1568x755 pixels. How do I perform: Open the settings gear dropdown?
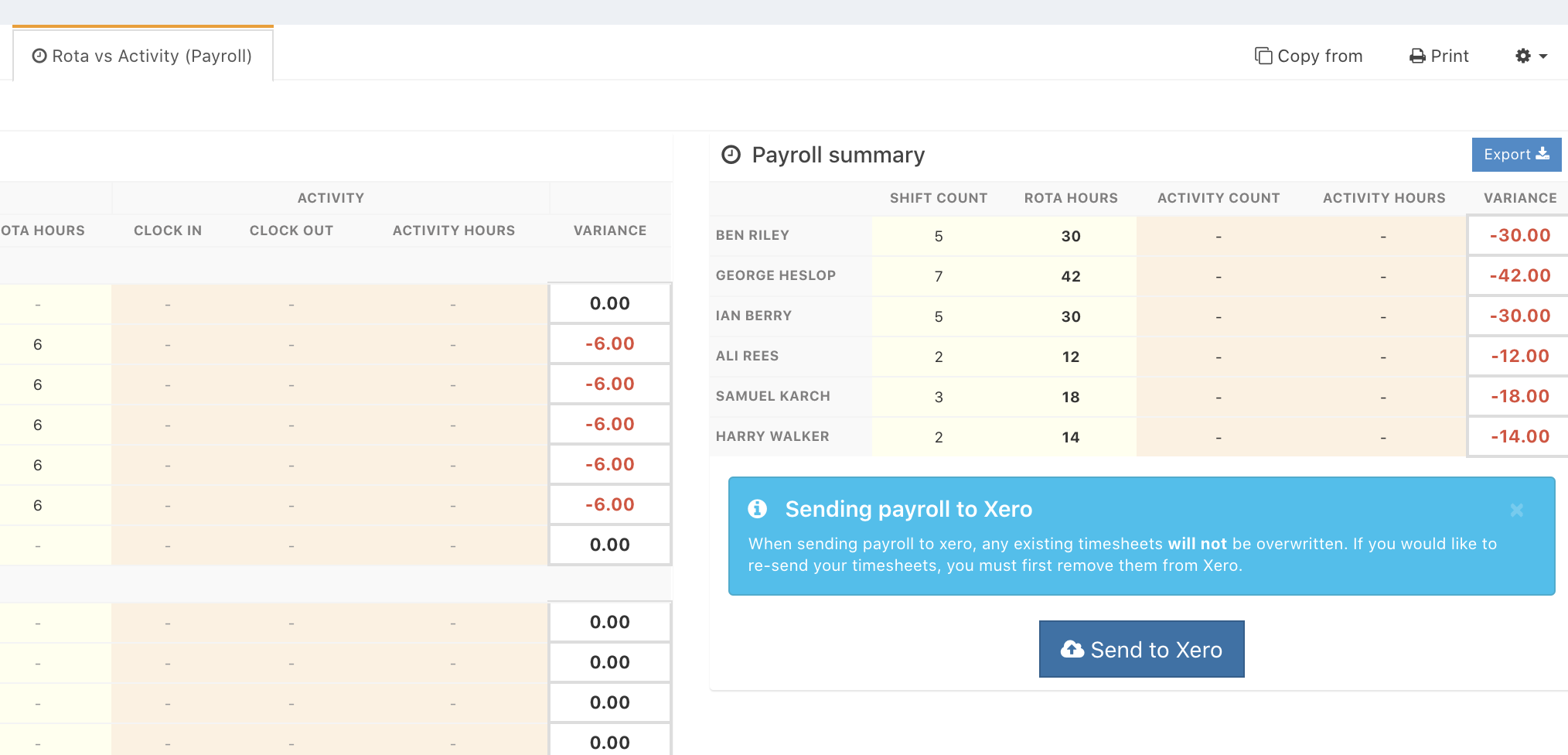point(1530,56)
